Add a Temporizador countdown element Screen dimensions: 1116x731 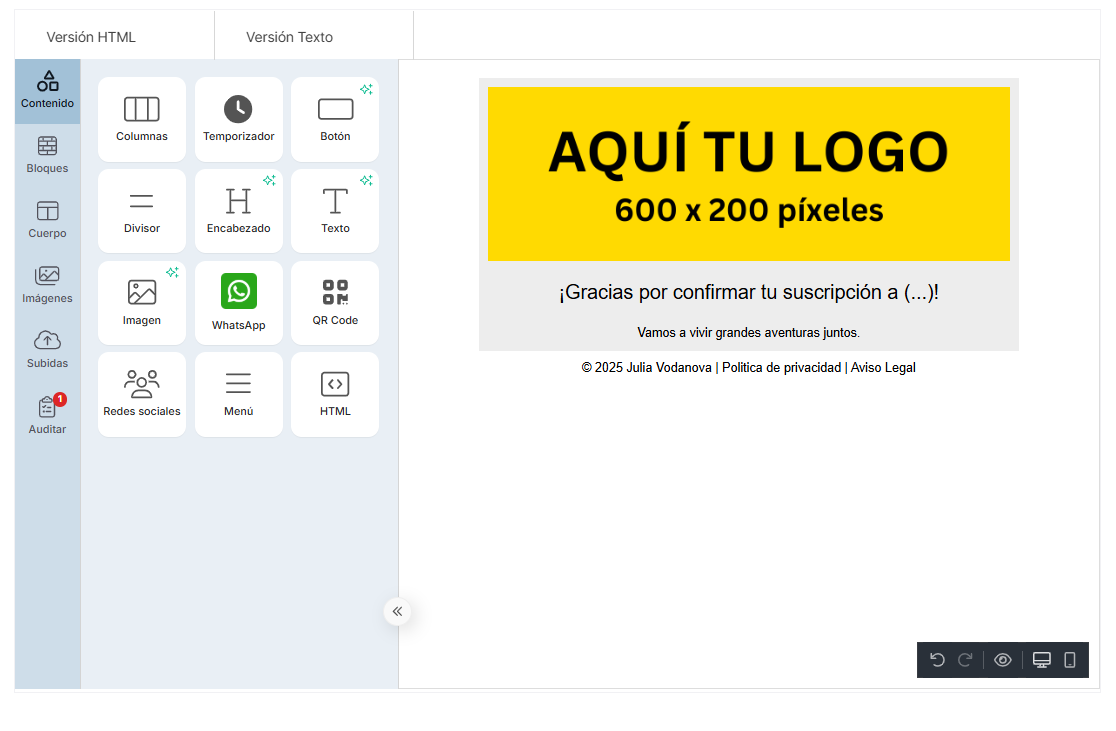[238, 119]
